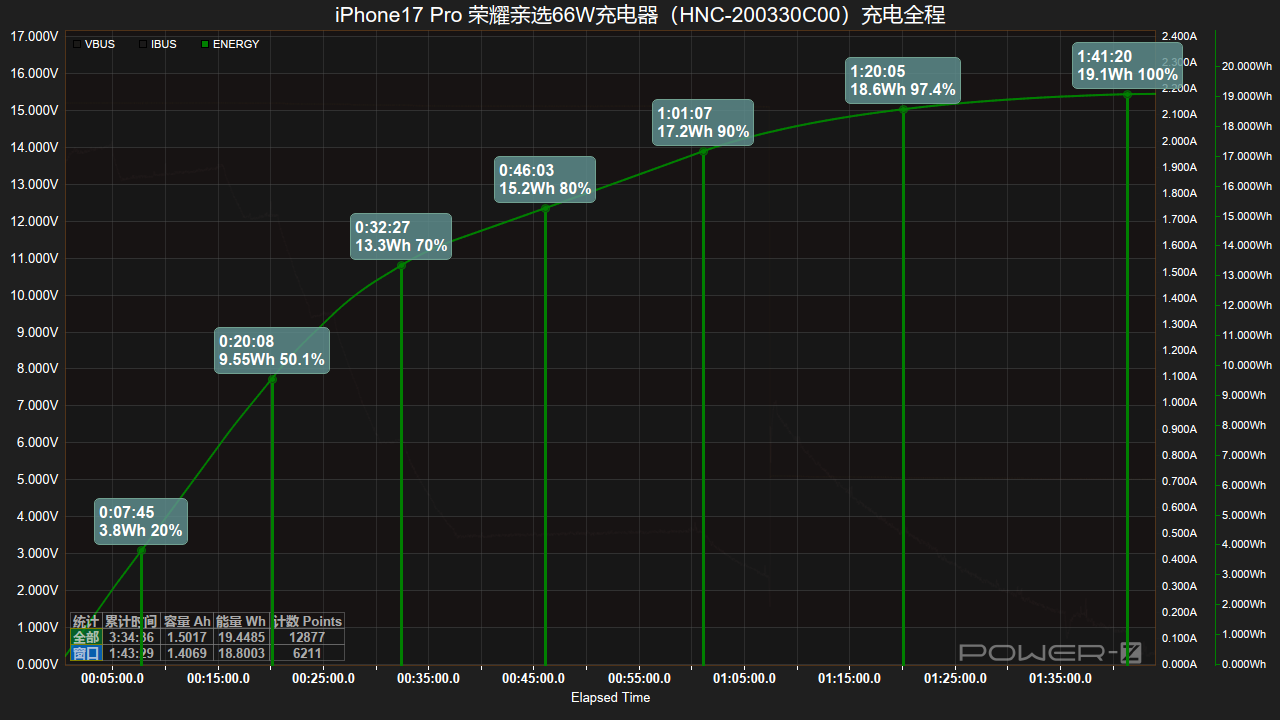Toggle the IBUS series in legend
This screenshot has height=720, width=1280.
point(157,44)
